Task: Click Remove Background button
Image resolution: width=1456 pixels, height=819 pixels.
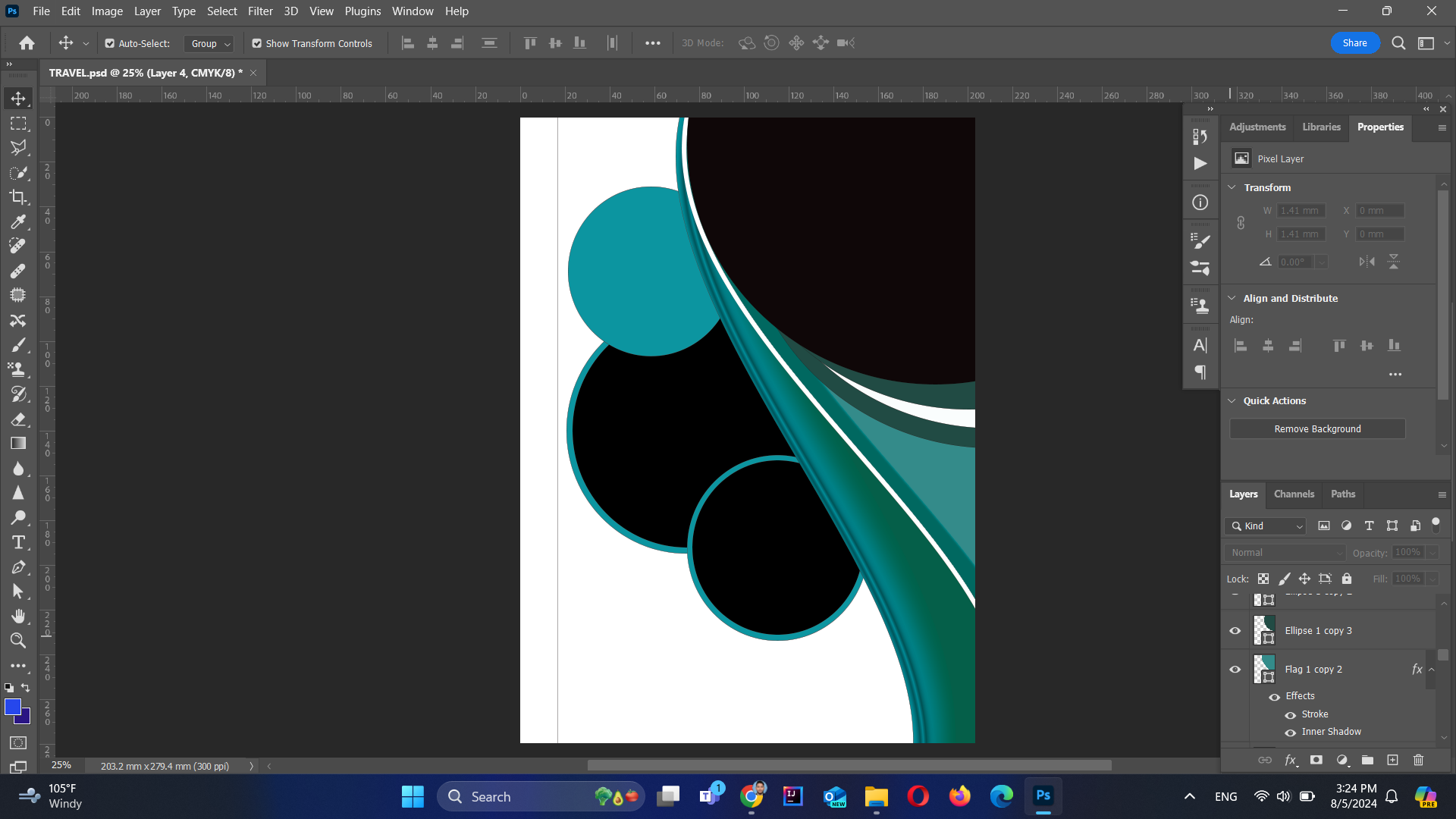Action: tap(1317, 429)
